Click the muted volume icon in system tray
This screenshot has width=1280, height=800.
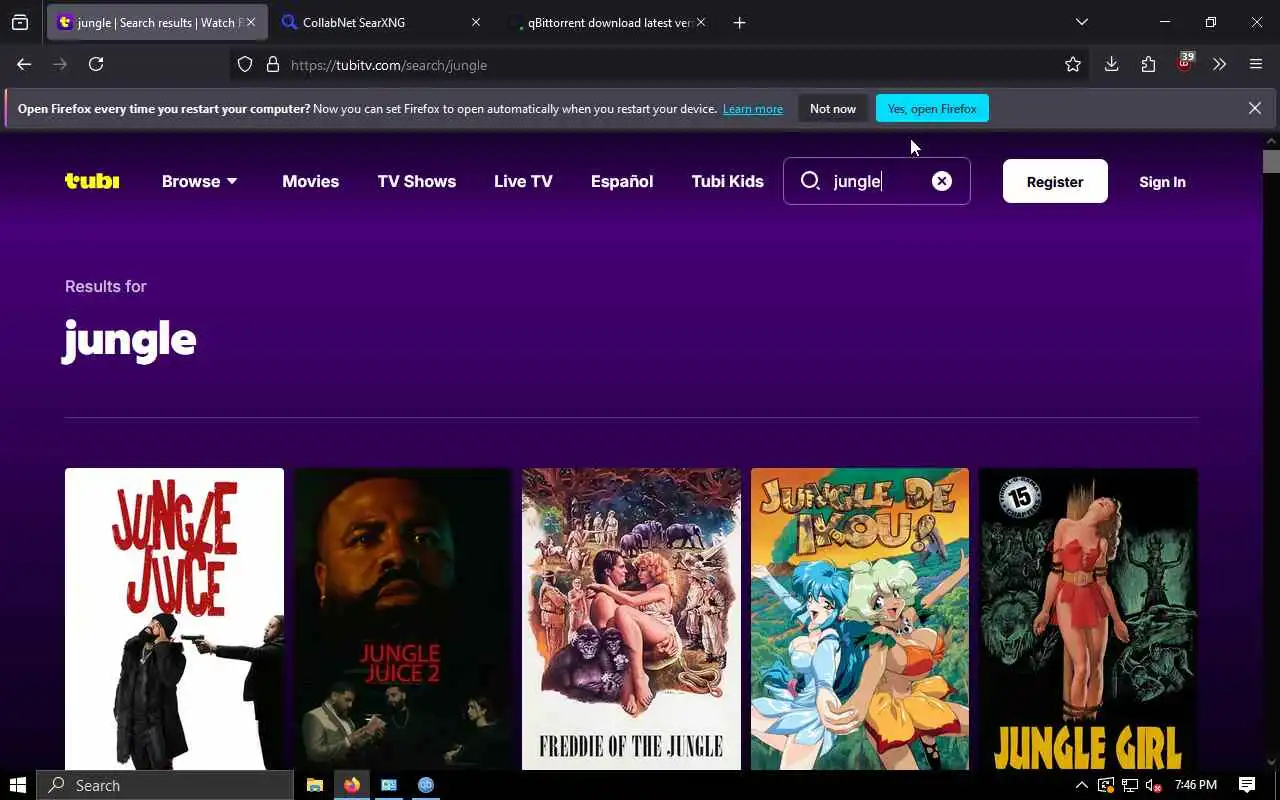(1153, 785)
